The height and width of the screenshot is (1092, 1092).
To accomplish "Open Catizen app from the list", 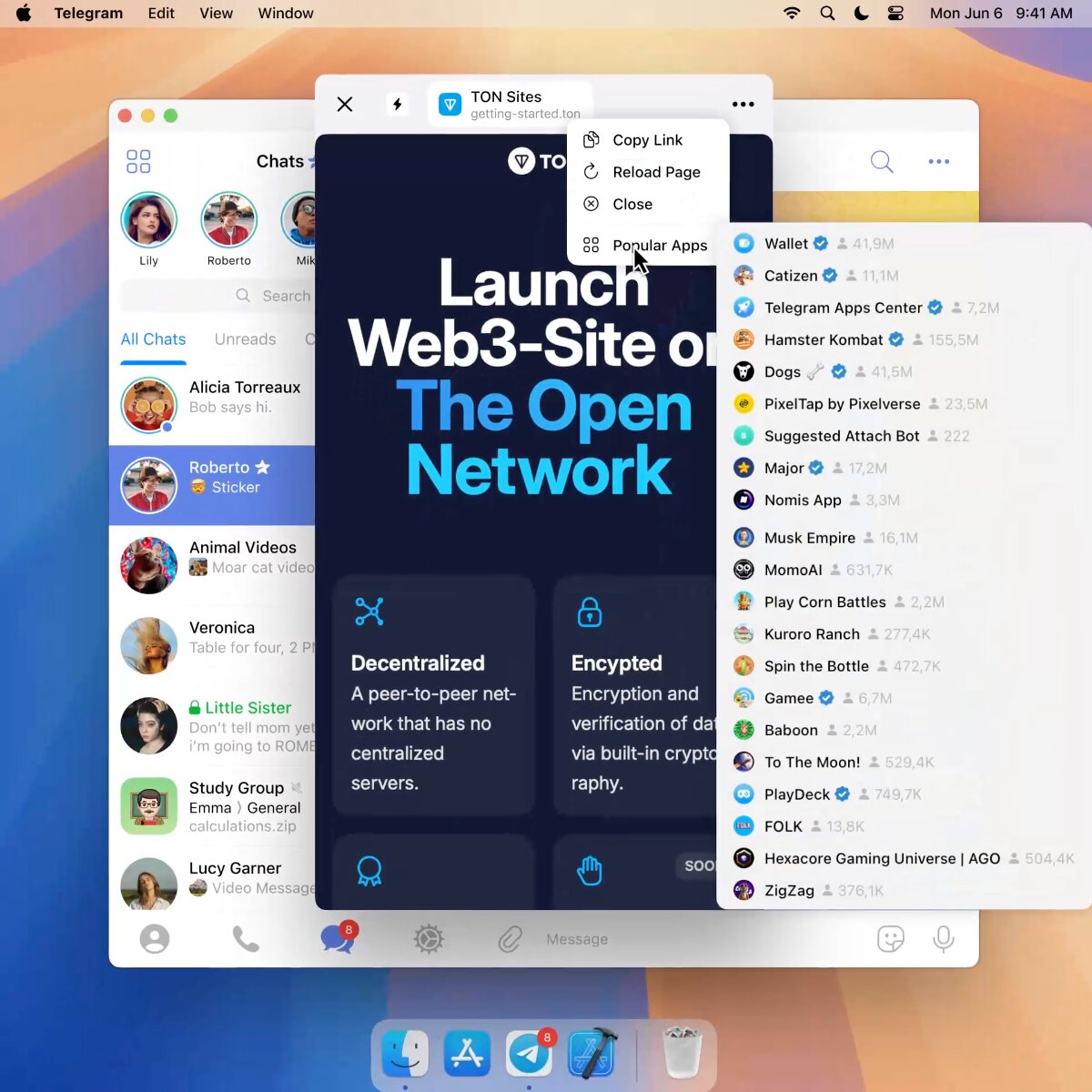I will click(x=903, y=276).
